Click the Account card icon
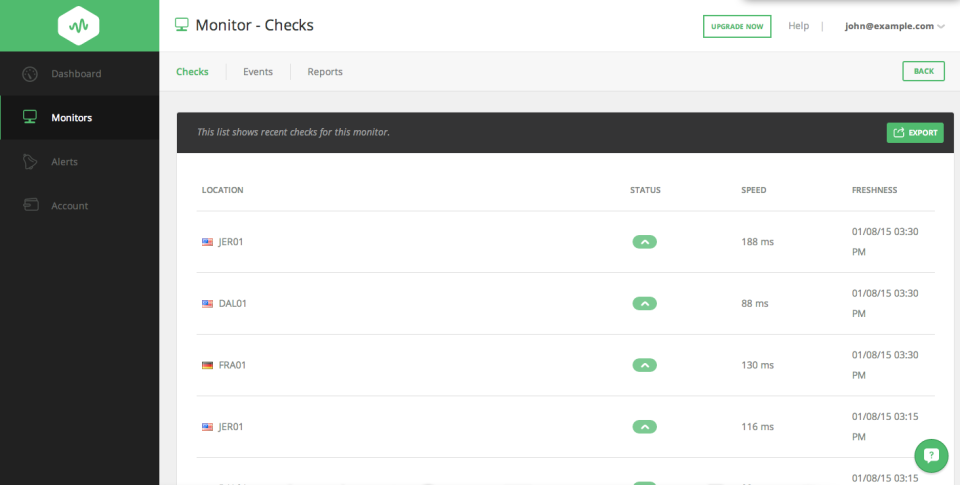 (x=30, y=206)
